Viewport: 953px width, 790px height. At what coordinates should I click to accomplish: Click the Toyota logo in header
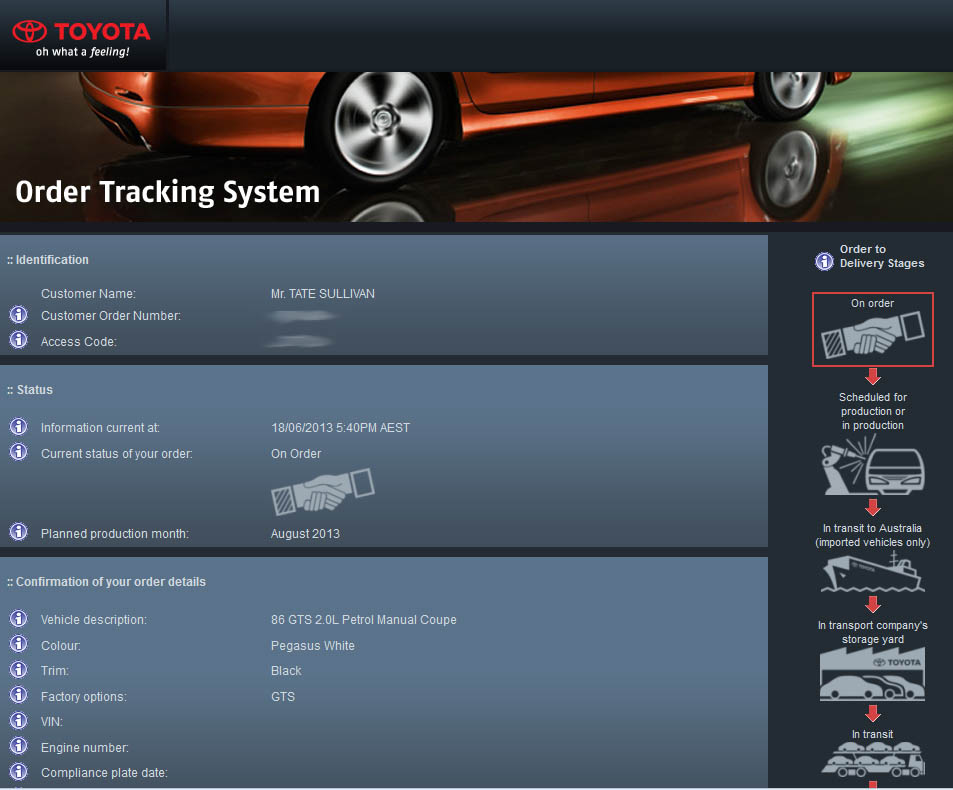[82, 35]
